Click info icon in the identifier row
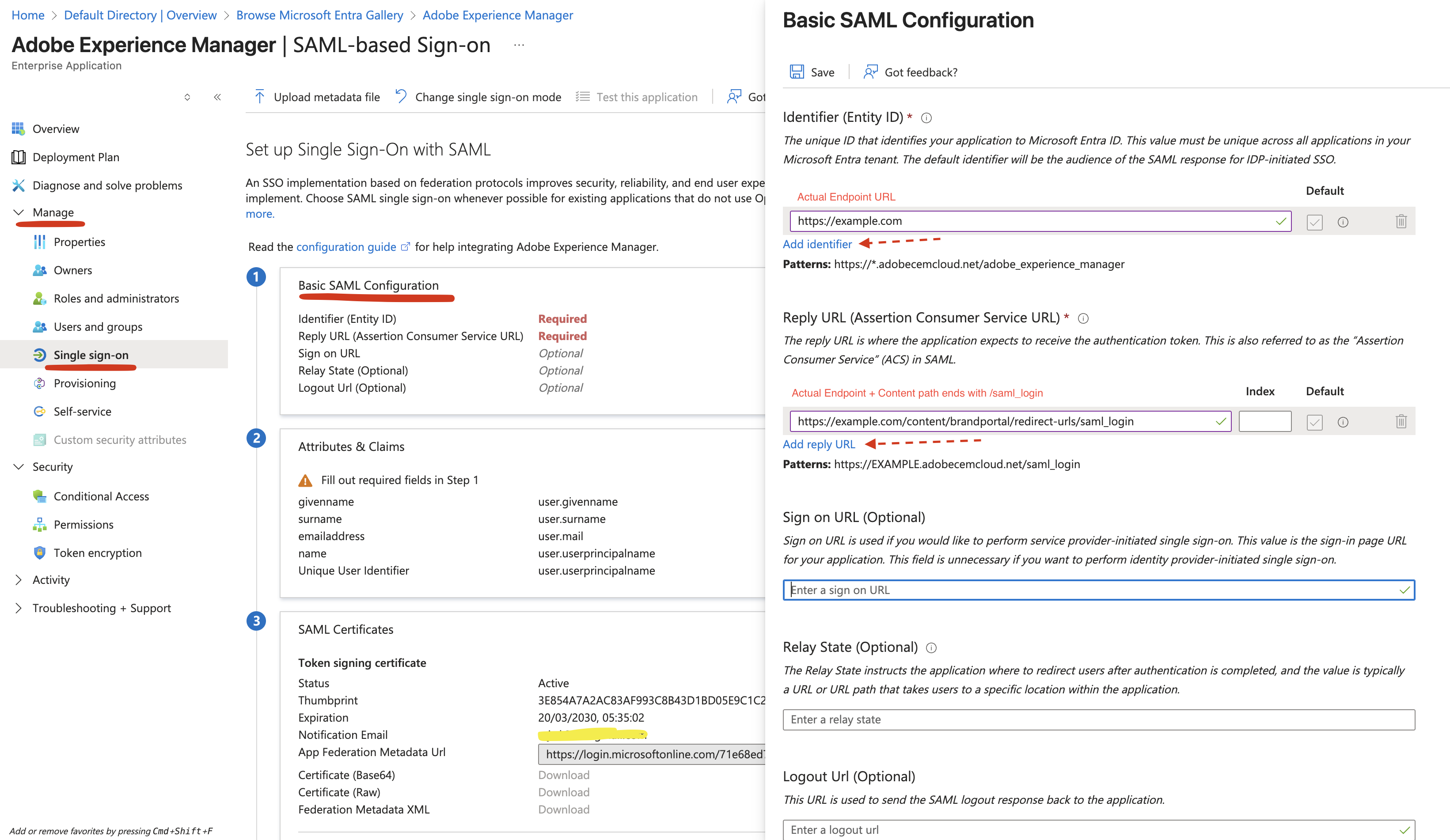 pyautogui.click(x=1343, y=222)
